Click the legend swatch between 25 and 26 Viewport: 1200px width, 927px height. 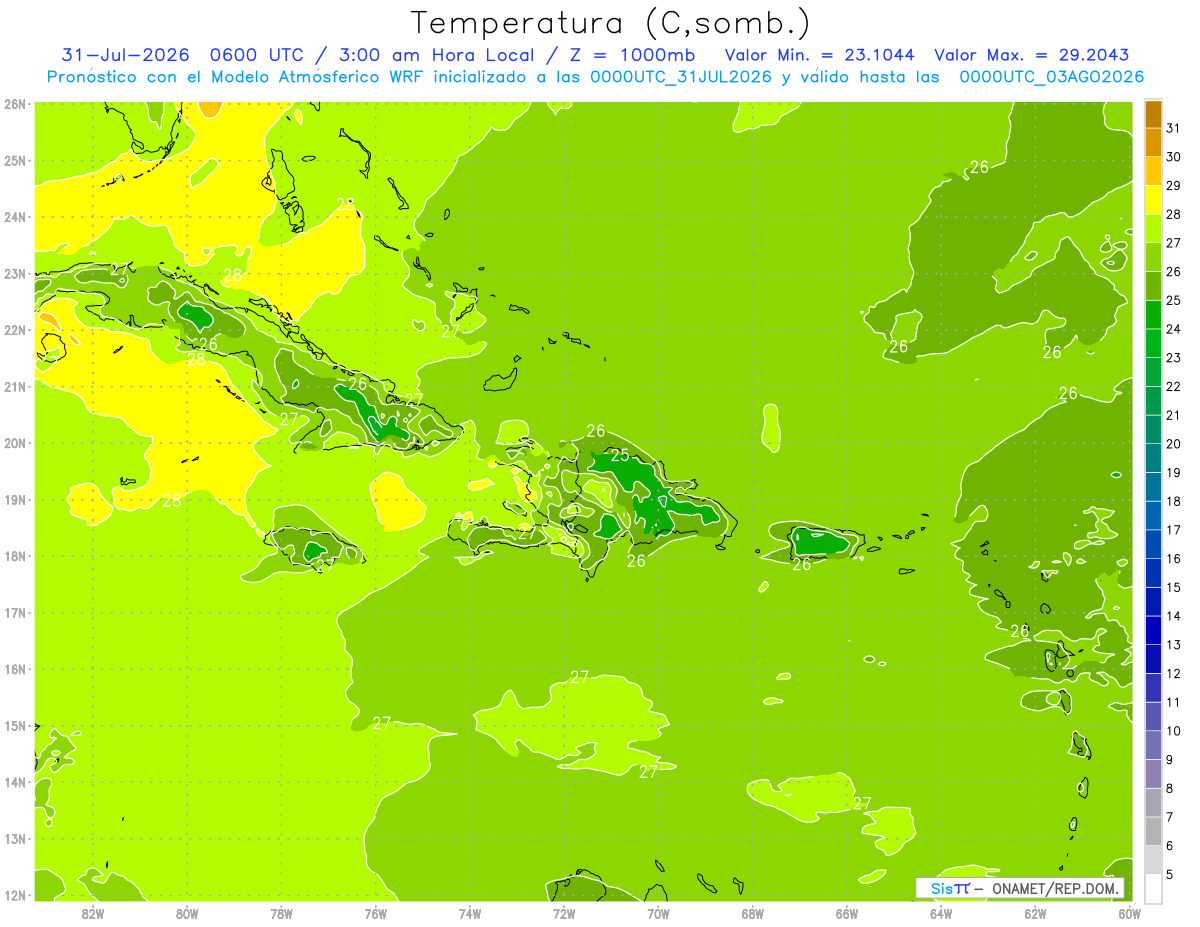pos(1153,286)
